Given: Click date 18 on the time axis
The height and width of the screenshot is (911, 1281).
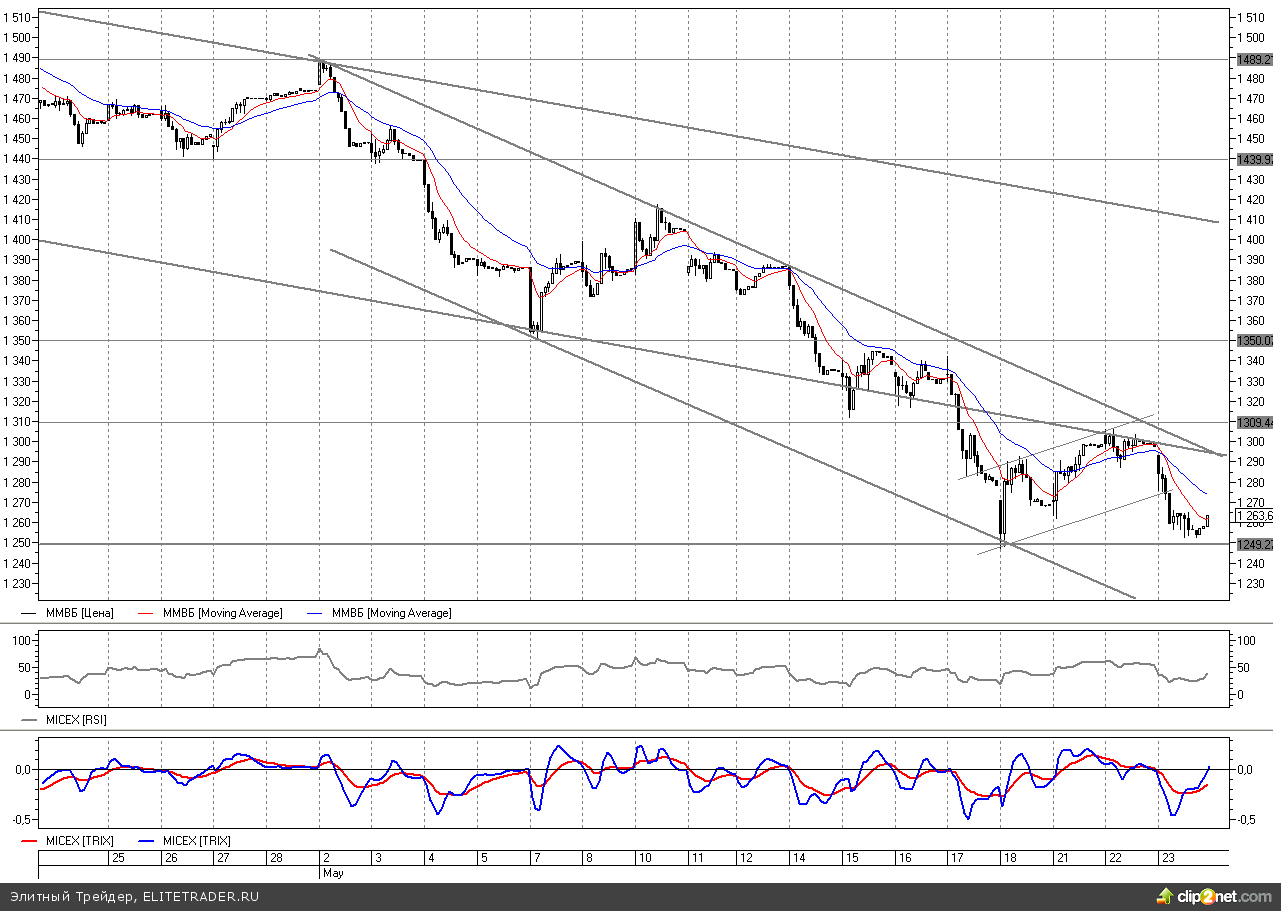Looking at the screenshot, I should click(x=1010, y=858).
